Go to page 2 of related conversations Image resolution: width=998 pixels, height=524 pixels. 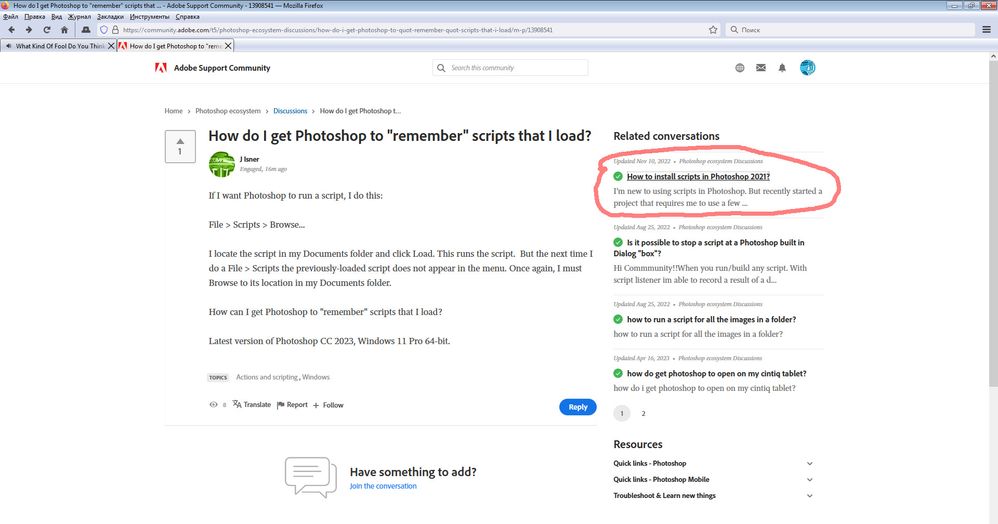pos(643,413)
